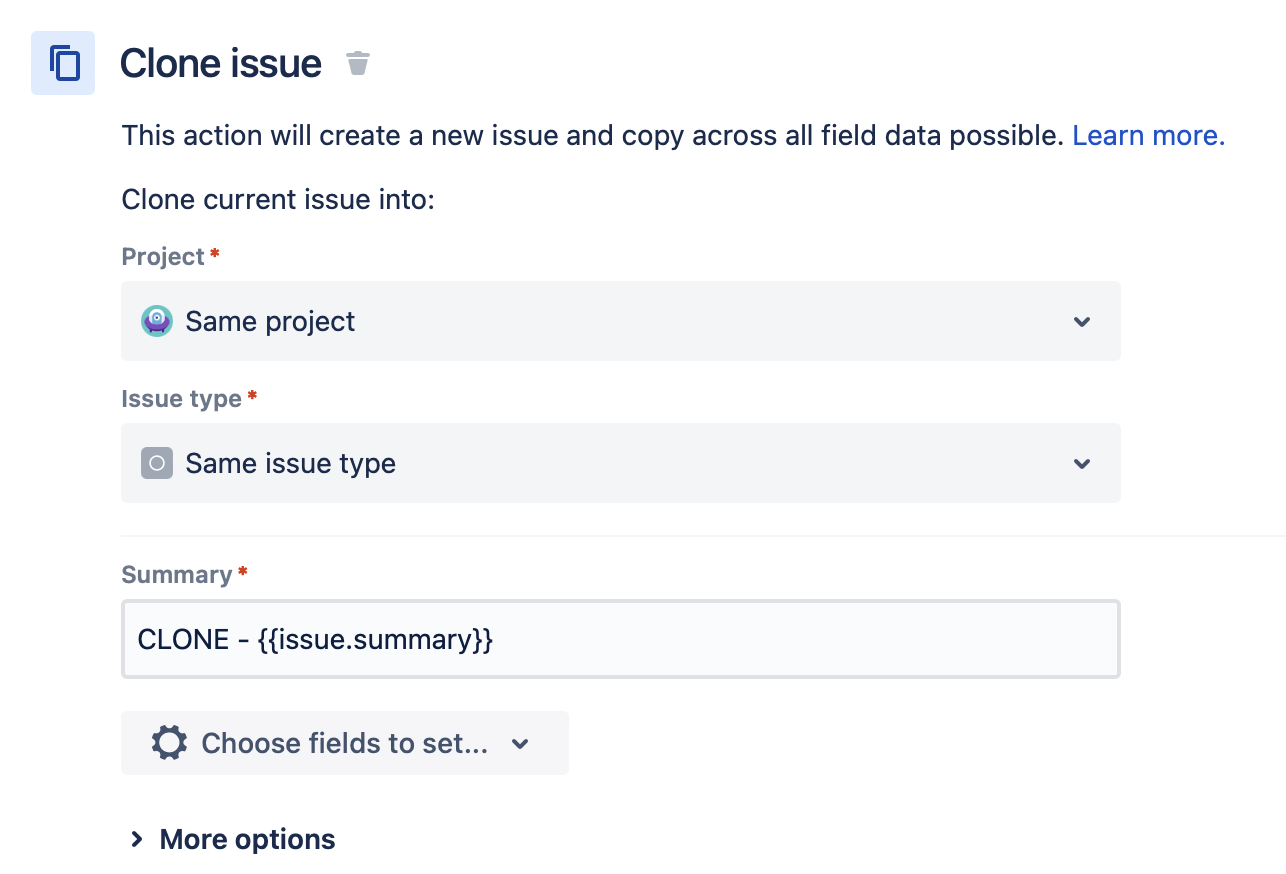This screenshot has height=874, width=1286.
Task: Open the Same issue type dropdown
Action: tap(620, 463)
